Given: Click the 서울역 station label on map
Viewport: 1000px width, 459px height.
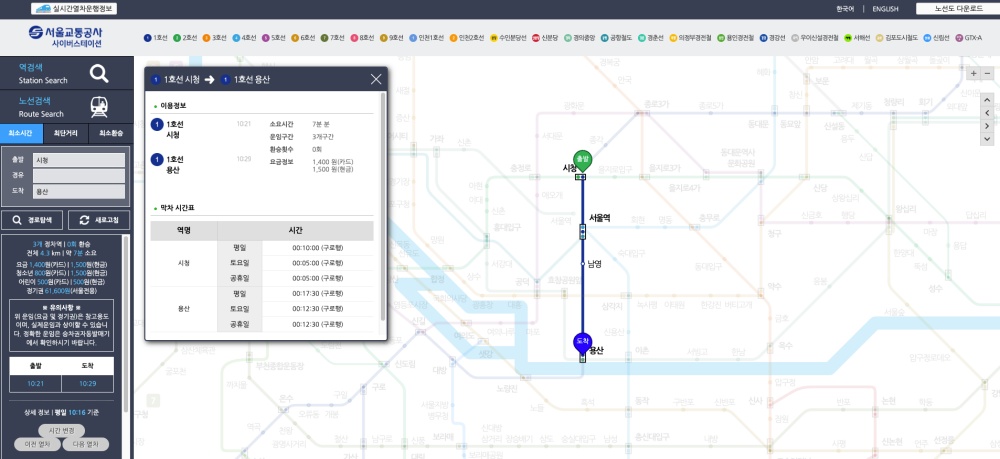Looking at the screenshot, I should 599,218.
